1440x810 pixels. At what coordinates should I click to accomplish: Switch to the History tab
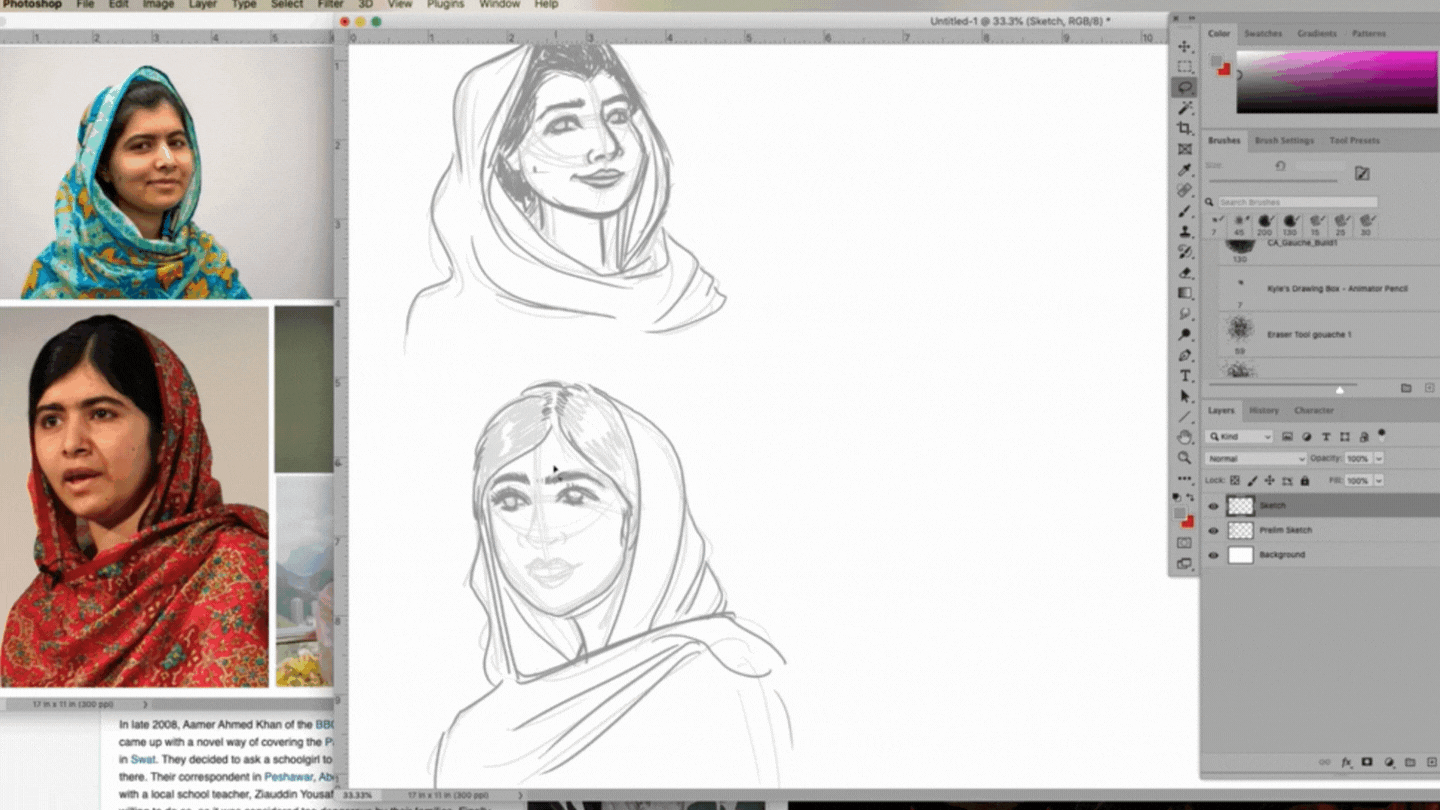click(1263, 410)
